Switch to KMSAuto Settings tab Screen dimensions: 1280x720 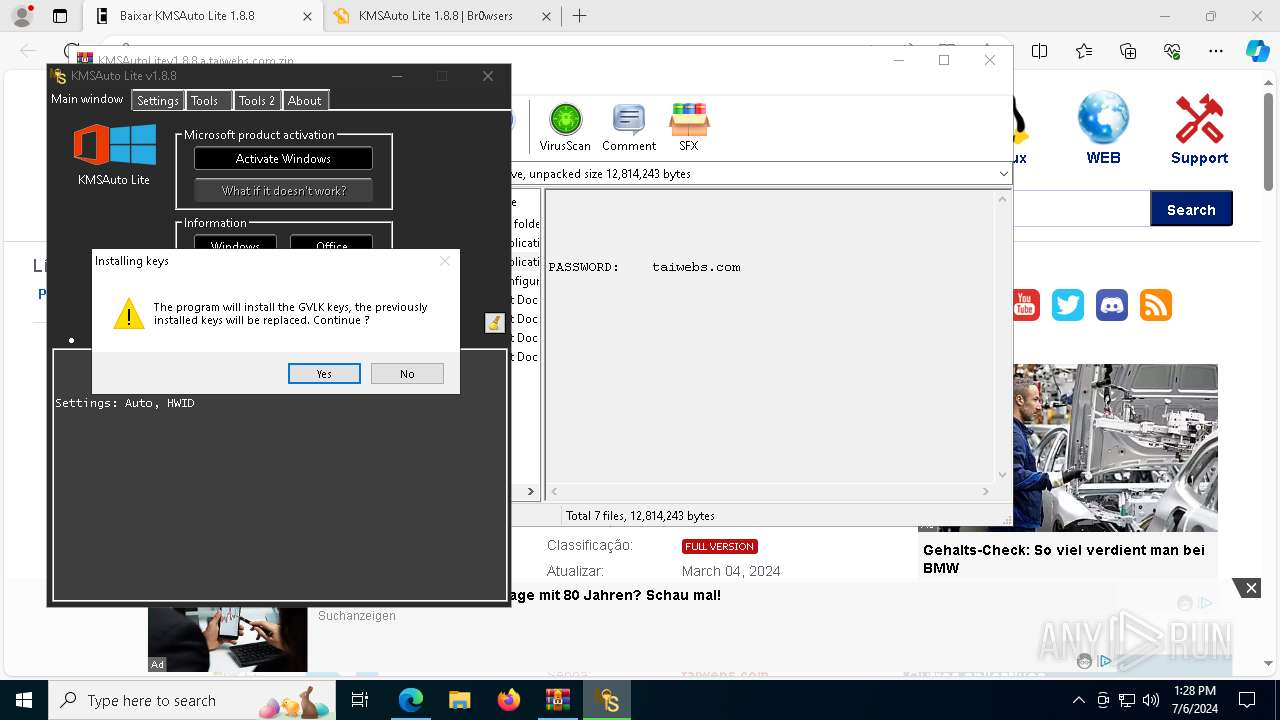[158, 100]
